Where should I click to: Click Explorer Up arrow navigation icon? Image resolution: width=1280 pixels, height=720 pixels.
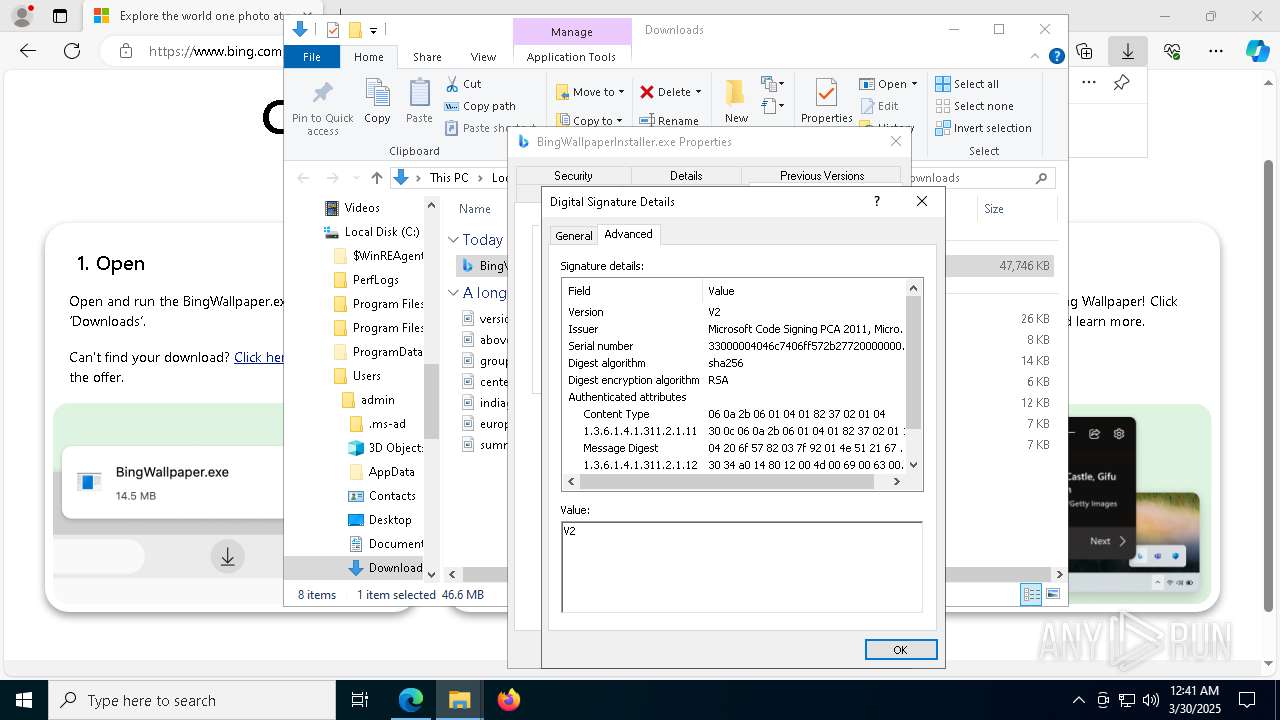click(x=376, y=178)
